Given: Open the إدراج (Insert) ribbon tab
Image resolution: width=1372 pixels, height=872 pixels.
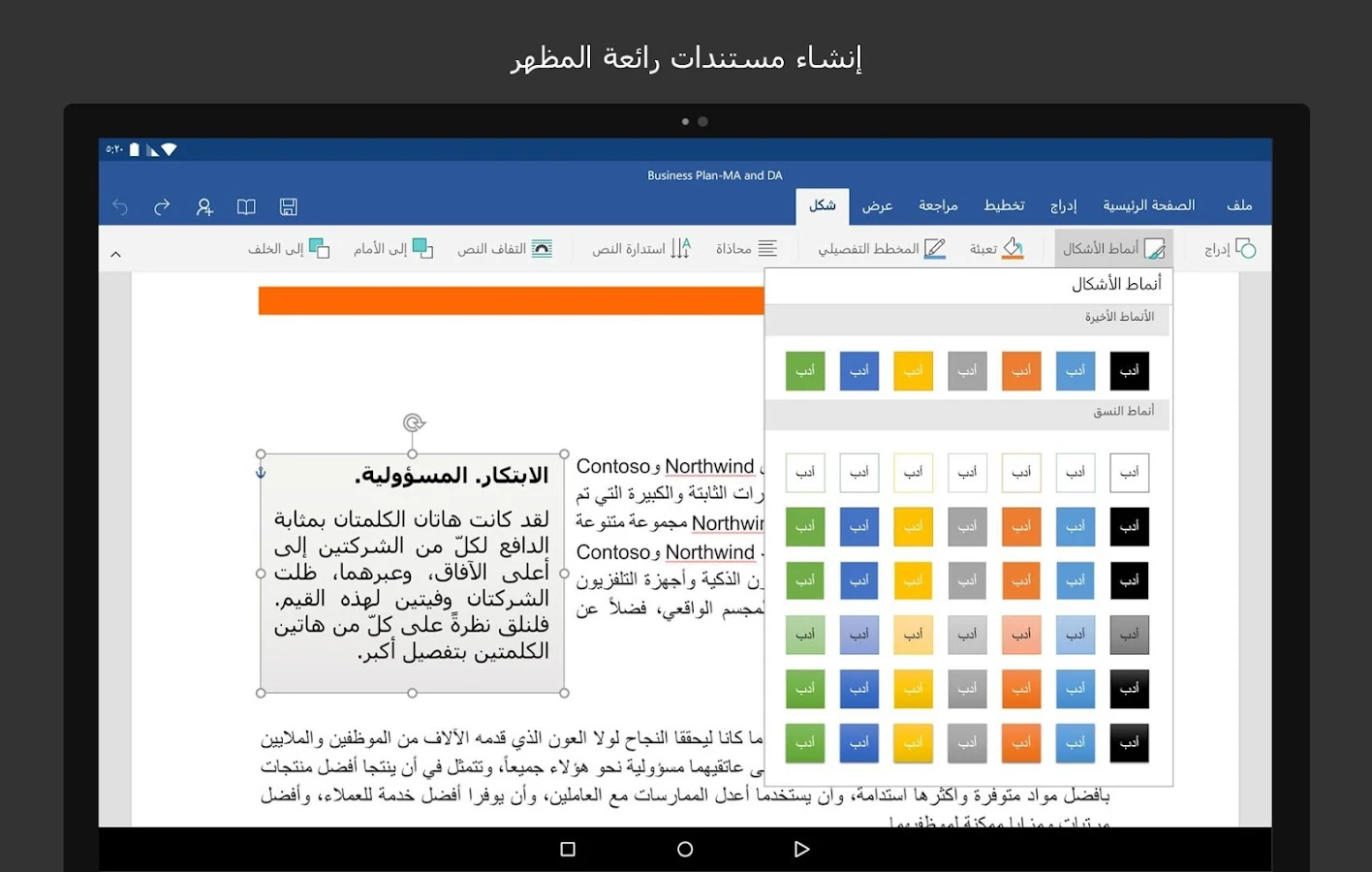Looking at the screenshot, I should click(x=1064, y=205).
